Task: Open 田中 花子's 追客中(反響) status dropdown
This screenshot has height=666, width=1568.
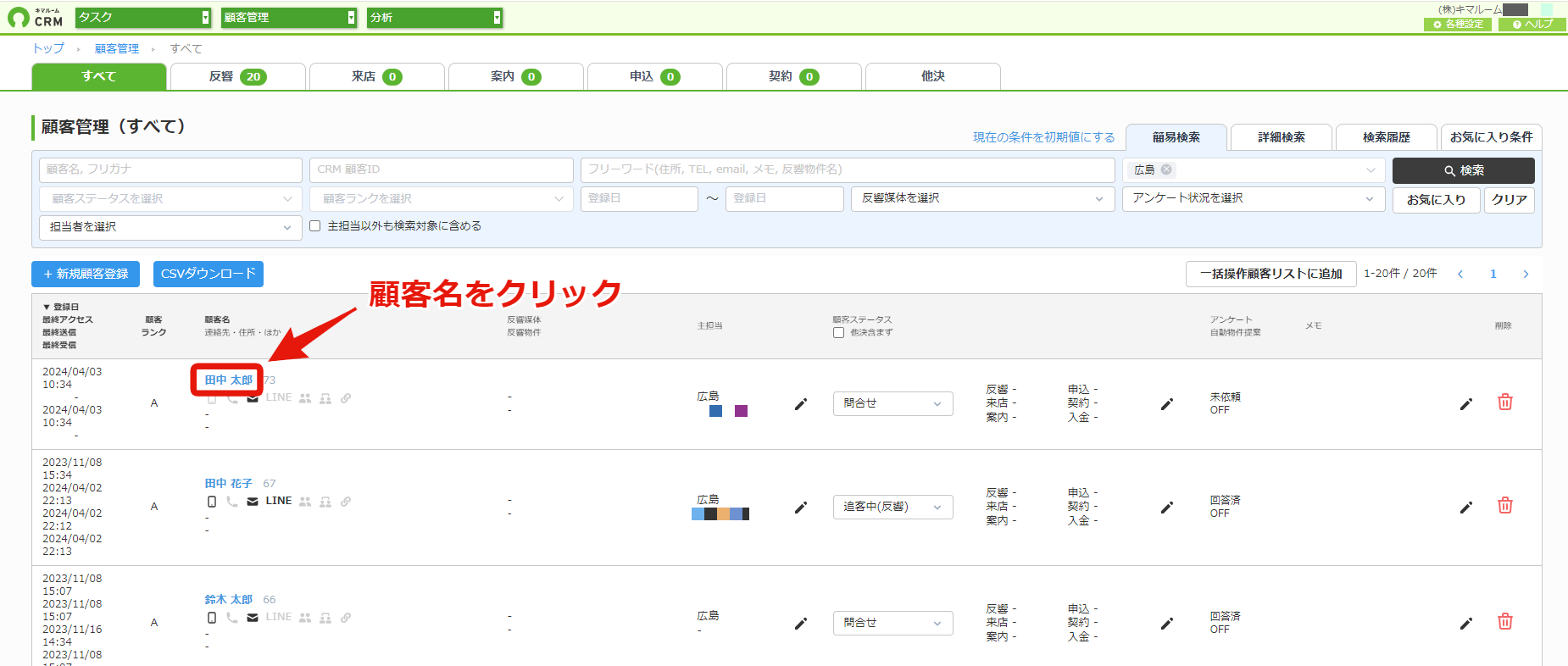Action: 892,507
